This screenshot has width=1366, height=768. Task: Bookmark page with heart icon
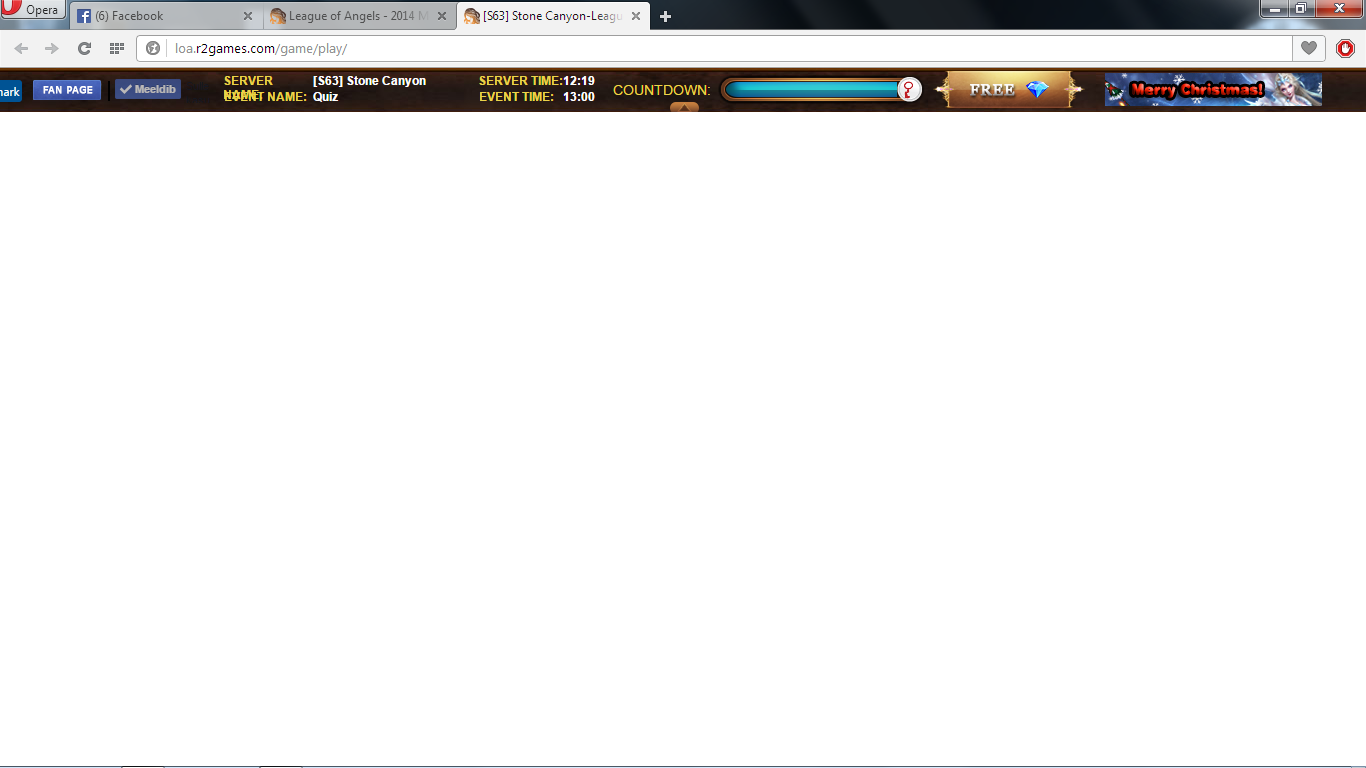pyautogui.click(x=1308, y=48)
